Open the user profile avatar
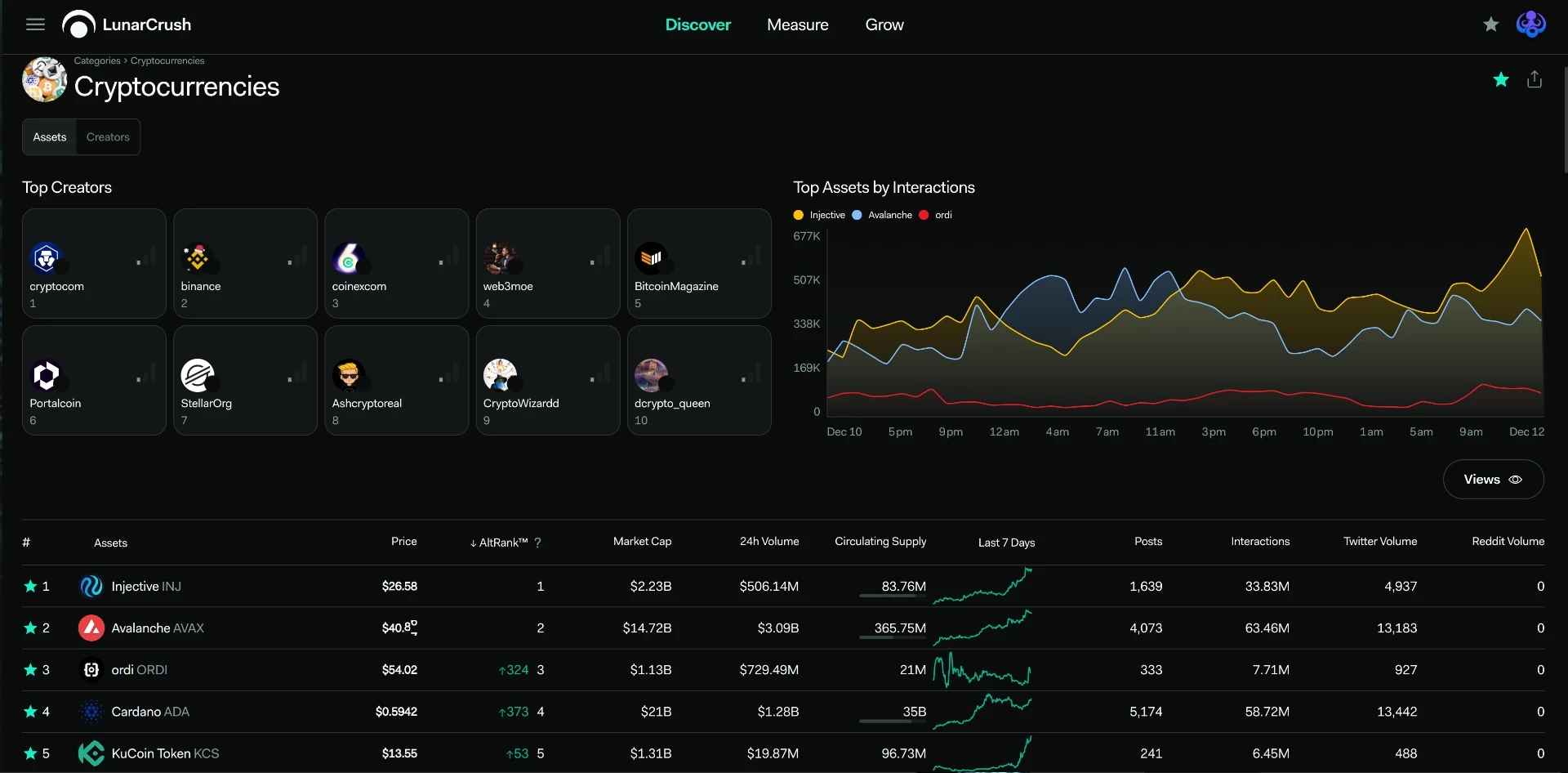1568x773 pixels. (1531, 25)
